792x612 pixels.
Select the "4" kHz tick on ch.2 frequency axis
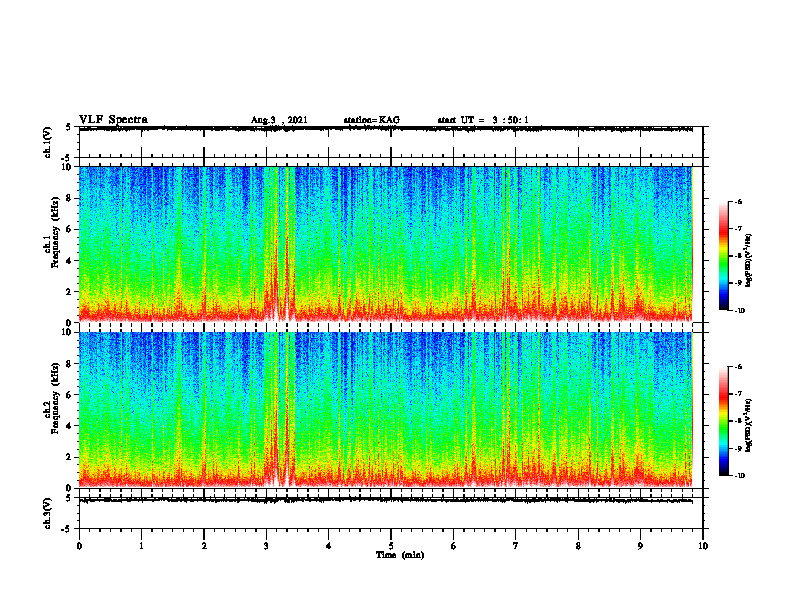tap(70, 426)
